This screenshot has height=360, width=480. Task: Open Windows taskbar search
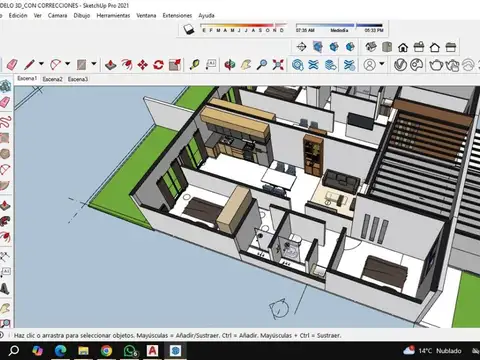[x=14, y=350]
